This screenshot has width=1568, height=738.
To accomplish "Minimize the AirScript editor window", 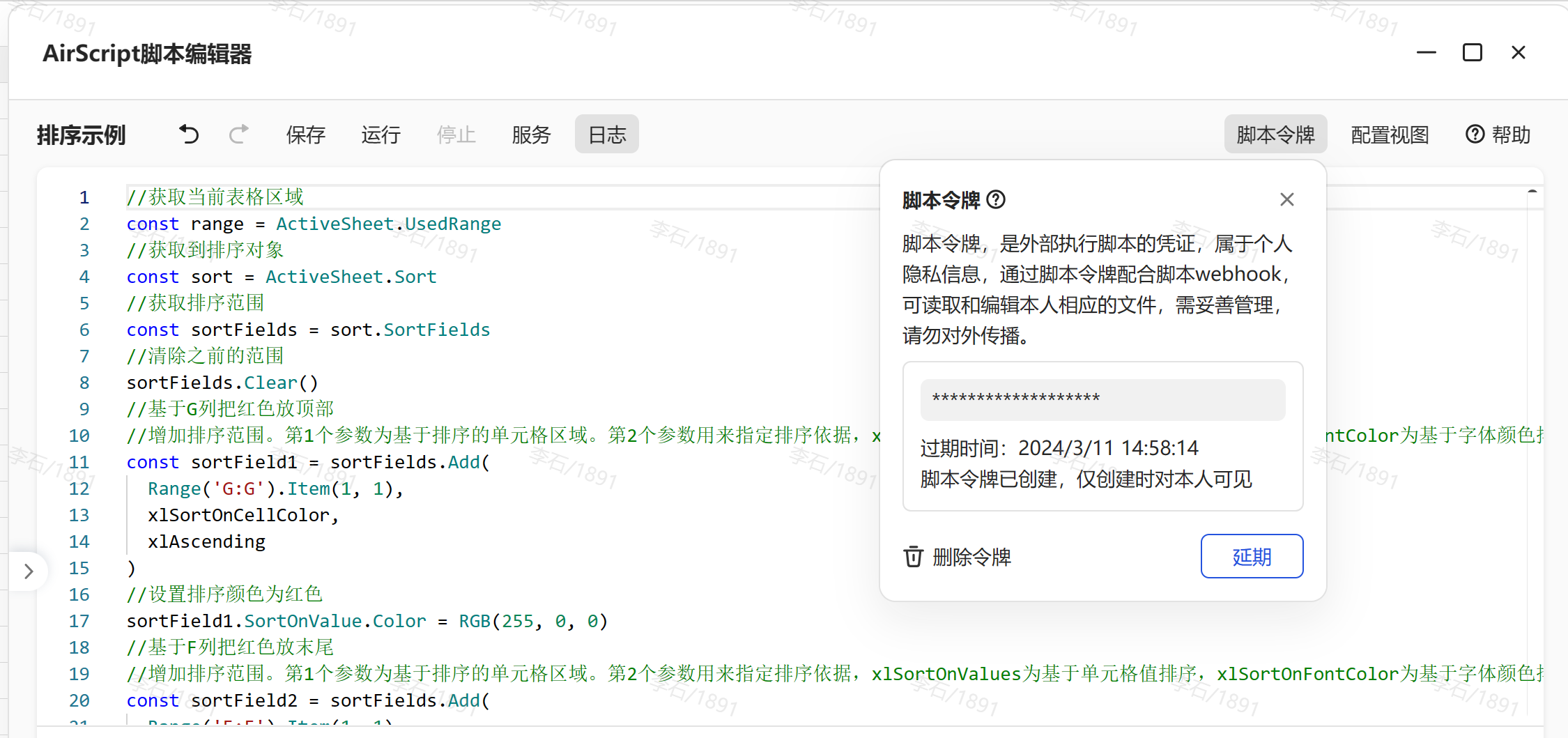I will point(1427,52).
